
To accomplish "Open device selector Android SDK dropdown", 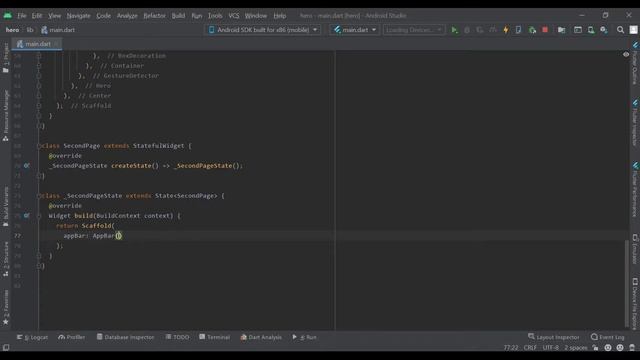I will [263, 30].
